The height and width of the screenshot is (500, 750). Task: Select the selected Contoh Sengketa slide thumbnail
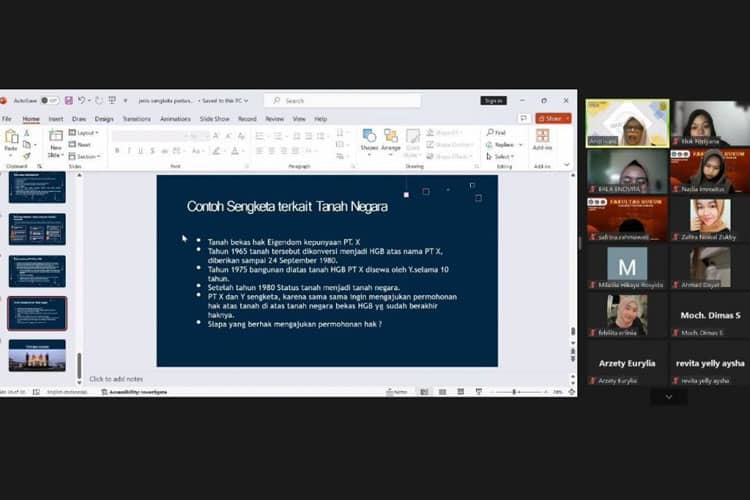coord(37,313)
